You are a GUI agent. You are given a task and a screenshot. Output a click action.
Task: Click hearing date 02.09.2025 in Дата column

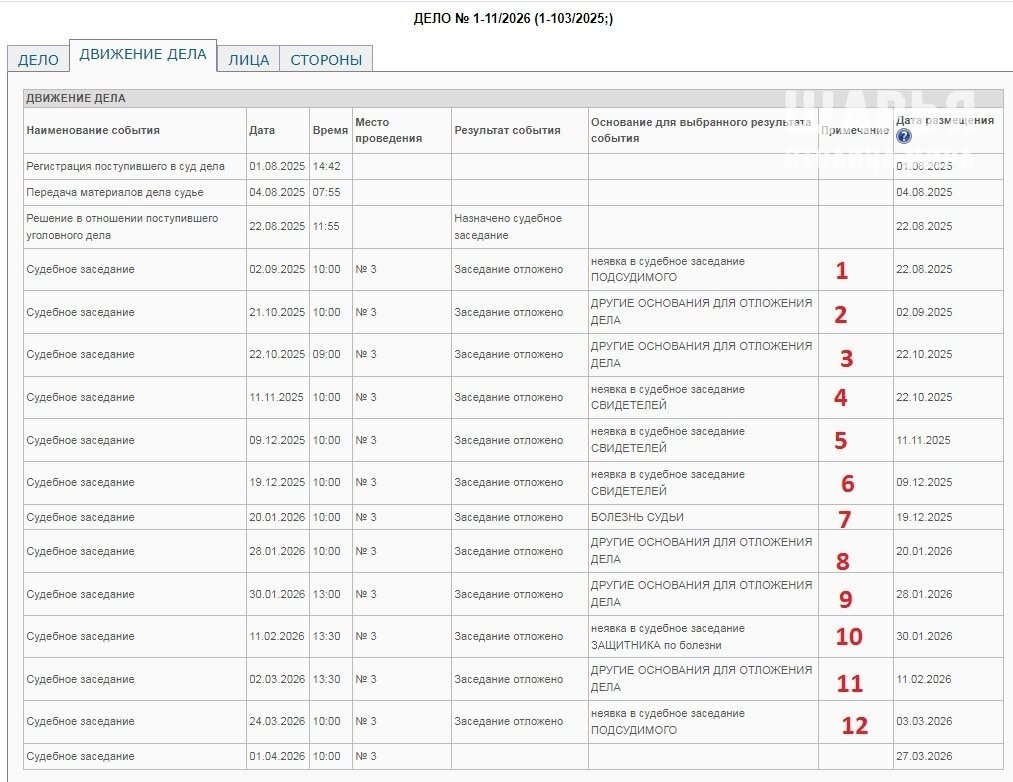point(277,269)
